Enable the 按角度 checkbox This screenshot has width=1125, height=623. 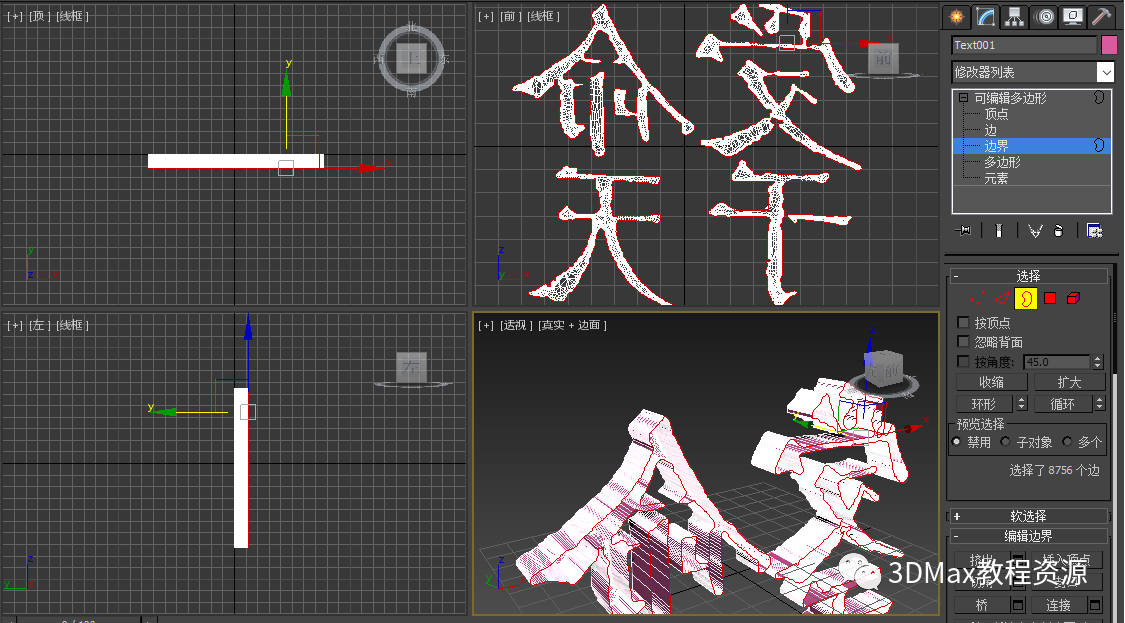964,362
